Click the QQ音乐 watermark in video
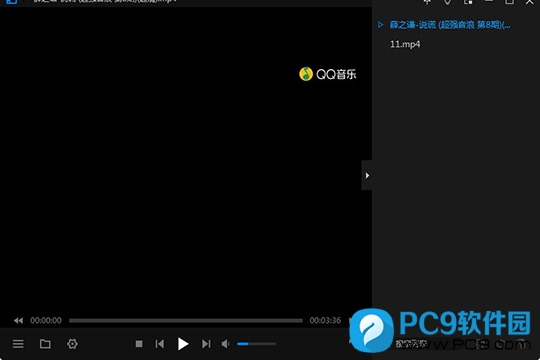The image size is (540, 360). coord(328,74)
